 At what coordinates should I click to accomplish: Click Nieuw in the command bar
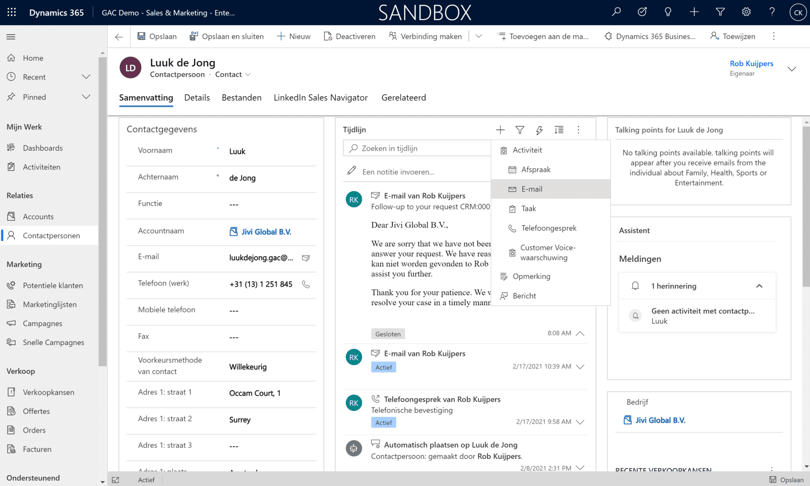coord(294,36)
